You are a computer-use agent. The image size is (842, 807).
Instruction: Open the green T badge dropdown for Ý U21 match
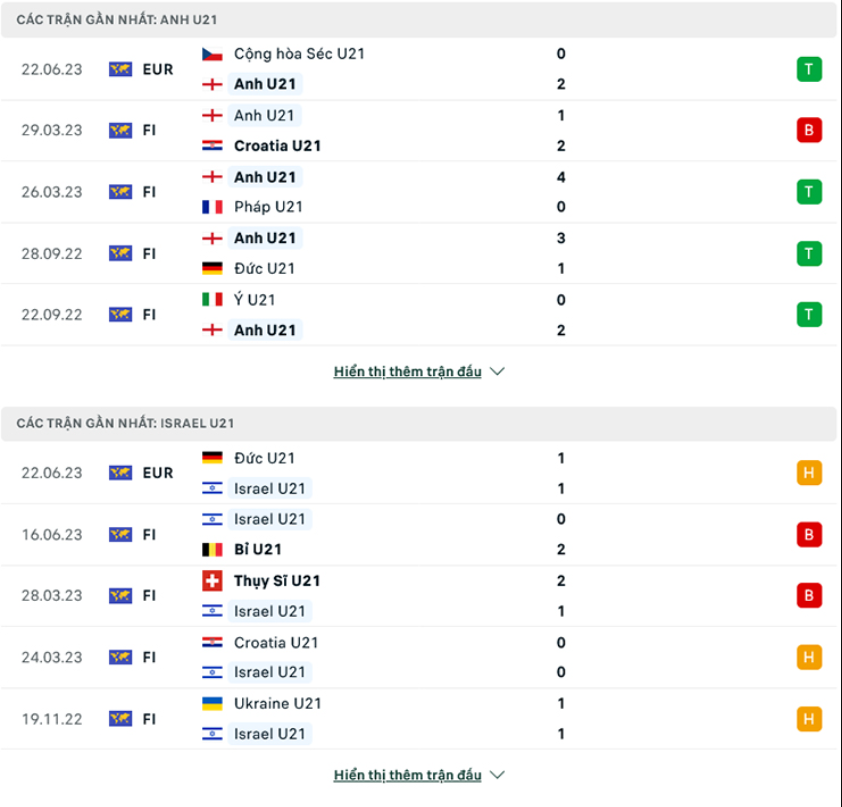(808, 314)
